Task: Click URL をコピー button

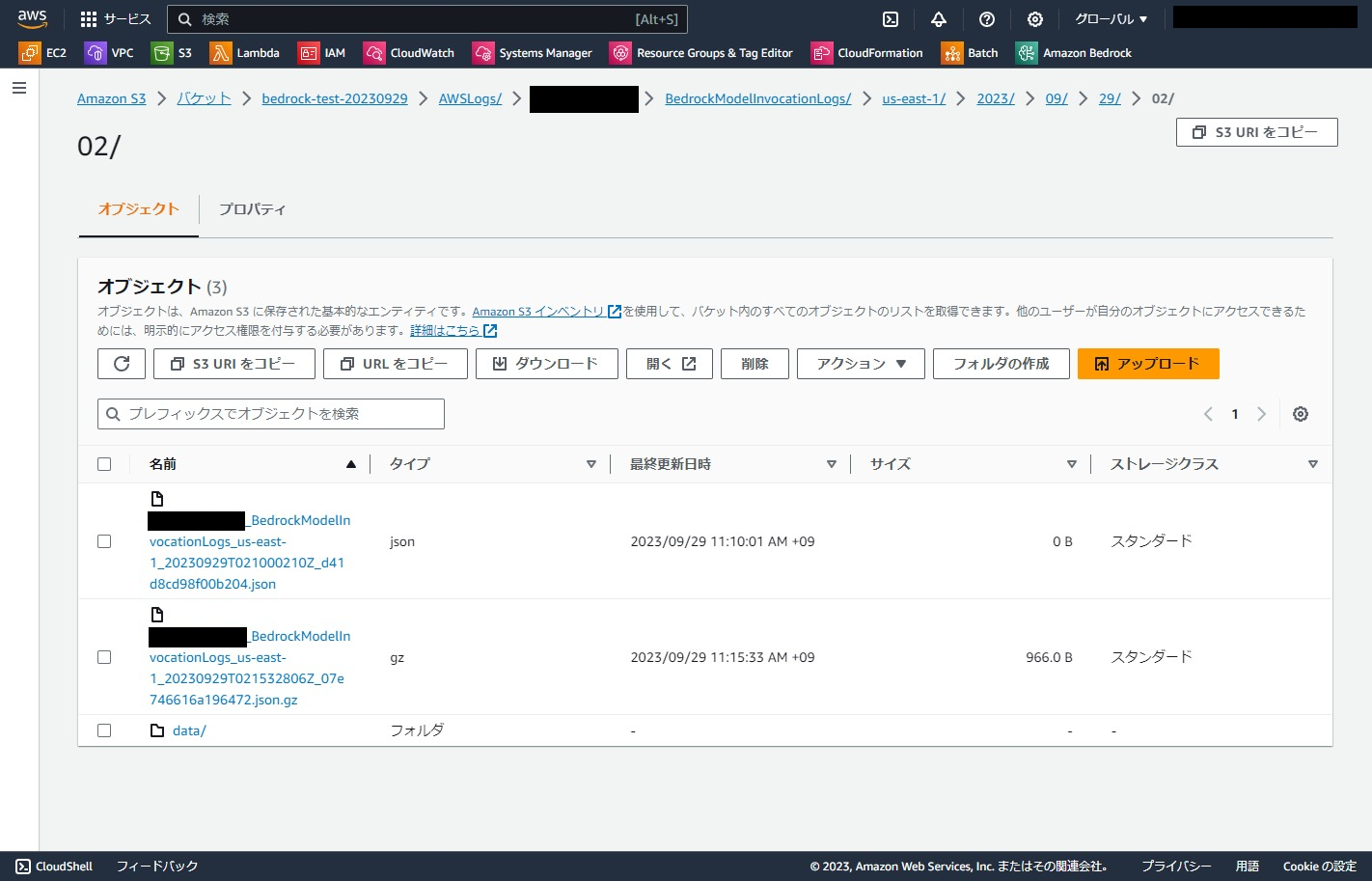Action: (396, 364)
